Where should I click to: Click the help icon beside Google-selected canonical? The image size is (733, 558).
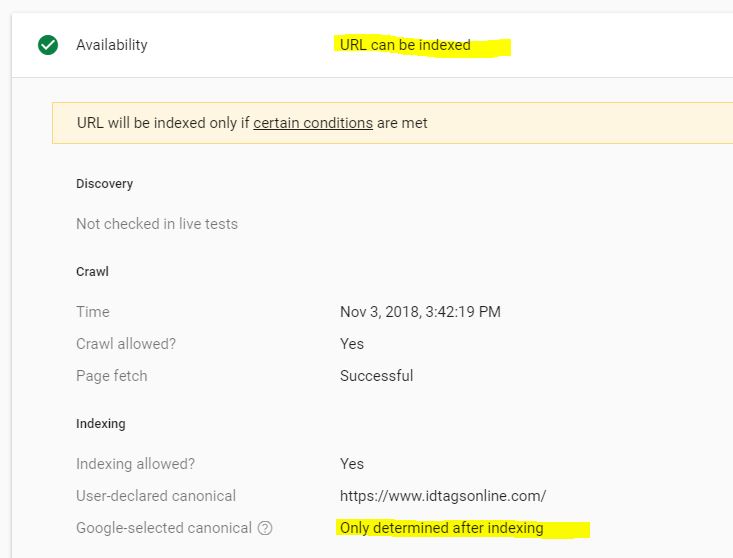(x=265, y=528)
